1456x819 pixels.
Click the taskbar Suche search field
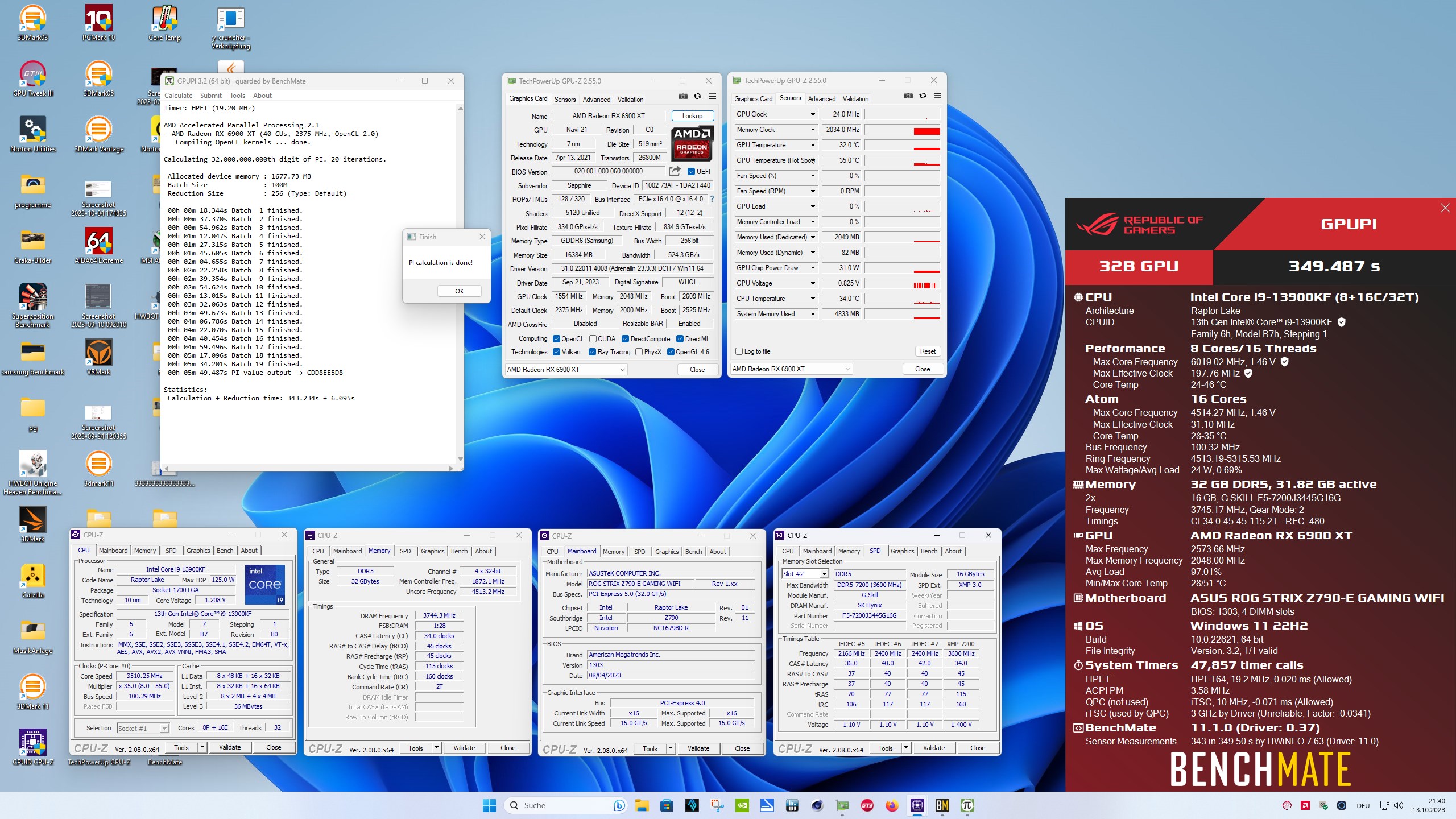(x=565, y=805)
